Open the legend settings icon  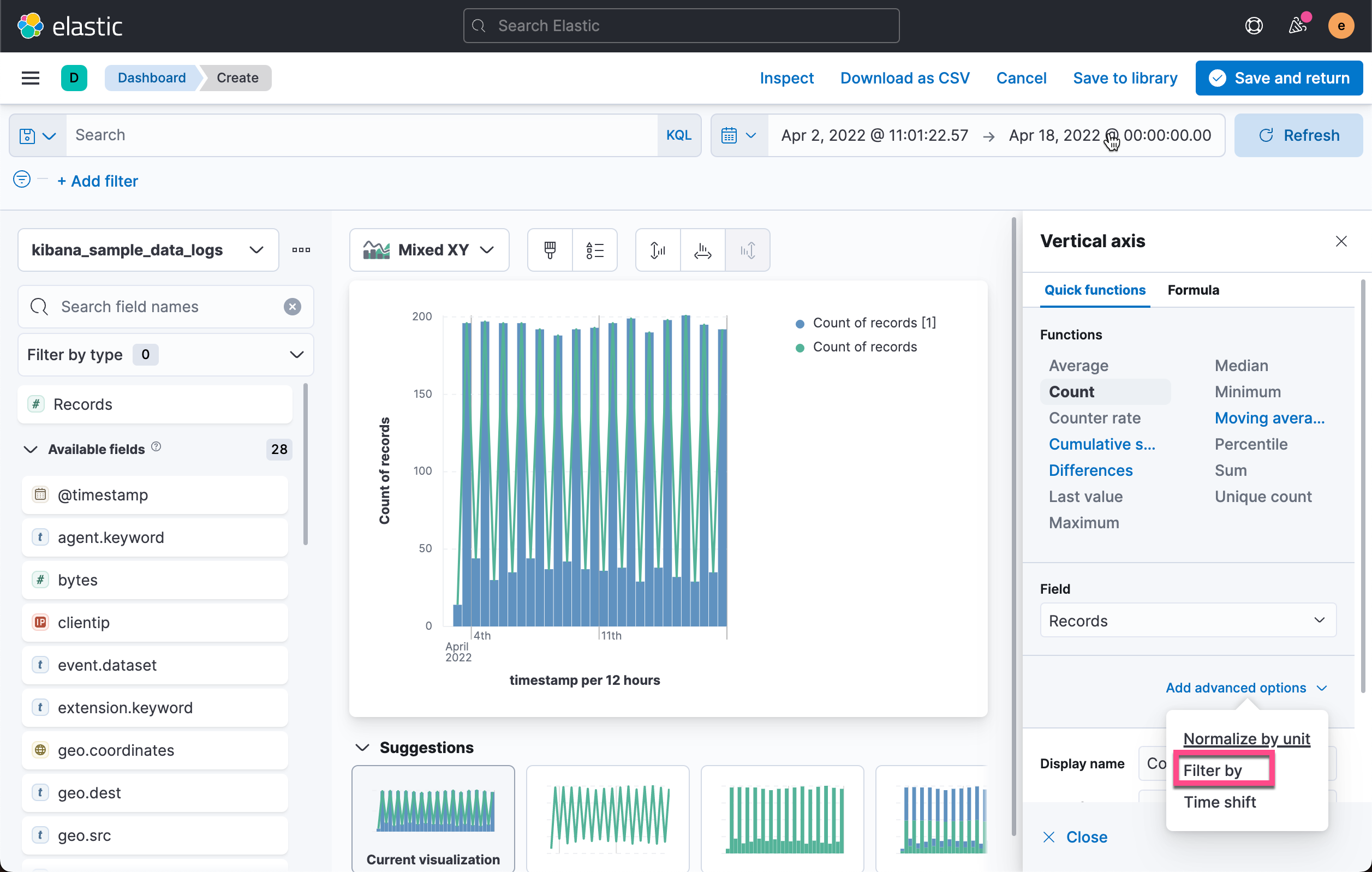595,249
